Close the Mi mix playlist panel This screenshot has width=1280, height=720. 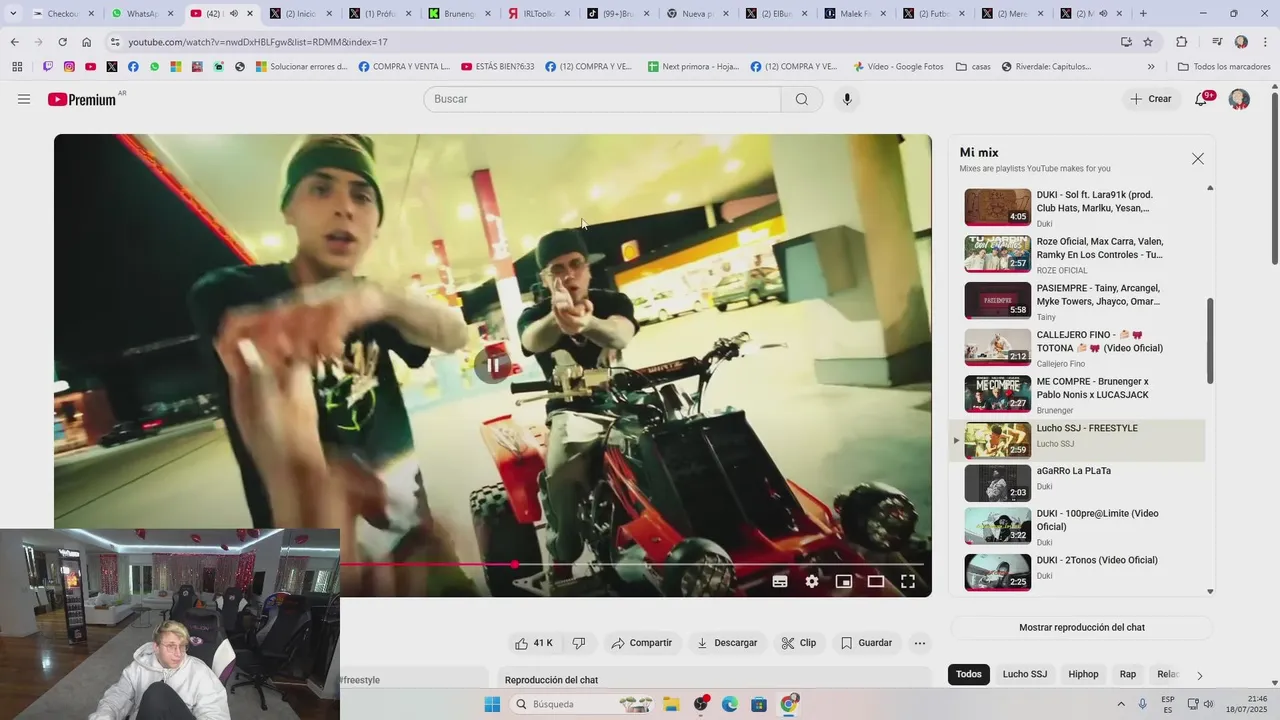pos(1198,159)
